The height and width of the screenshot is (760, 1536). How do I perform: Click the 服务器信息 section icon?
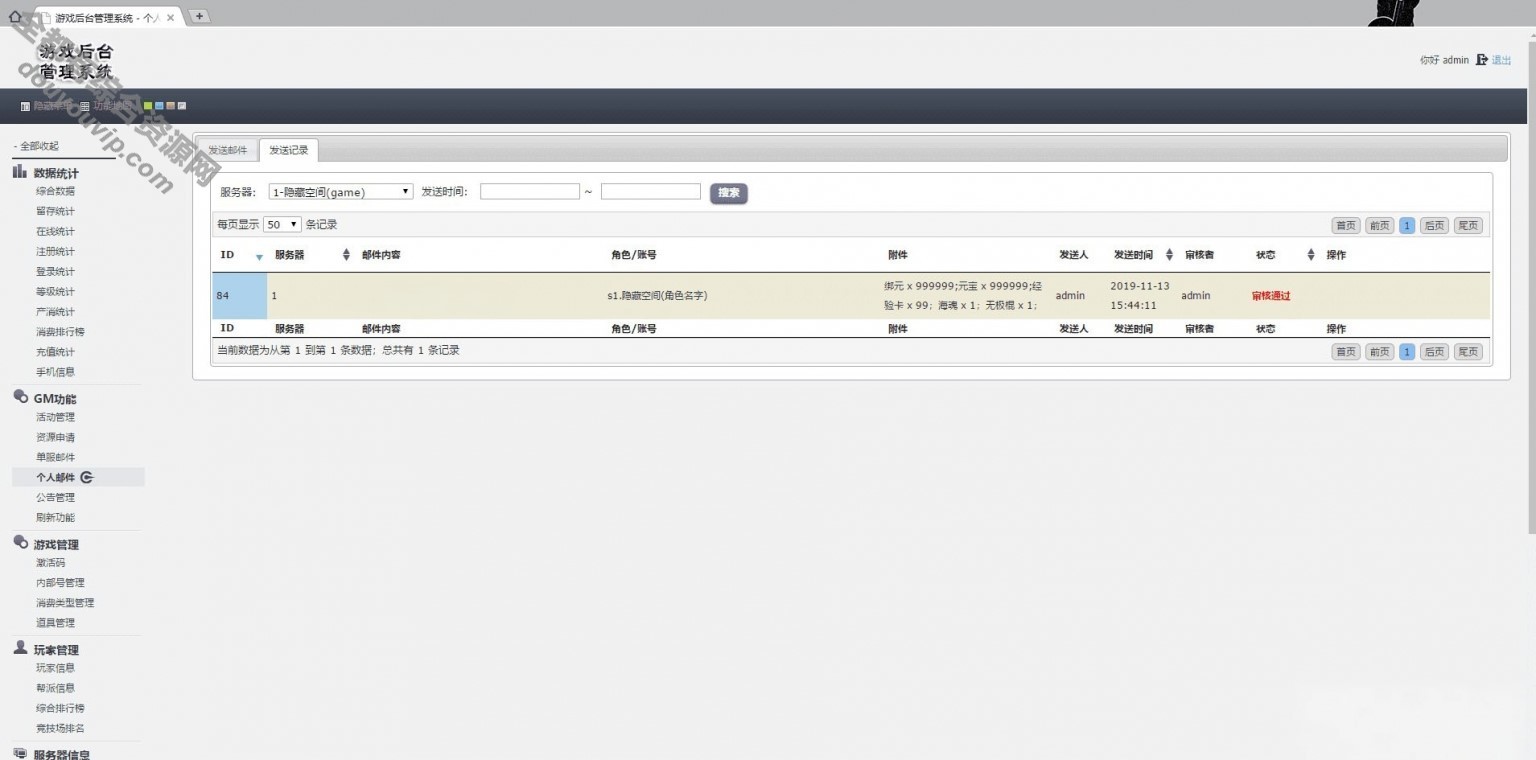pyautogui.click(x=20, y=753)
